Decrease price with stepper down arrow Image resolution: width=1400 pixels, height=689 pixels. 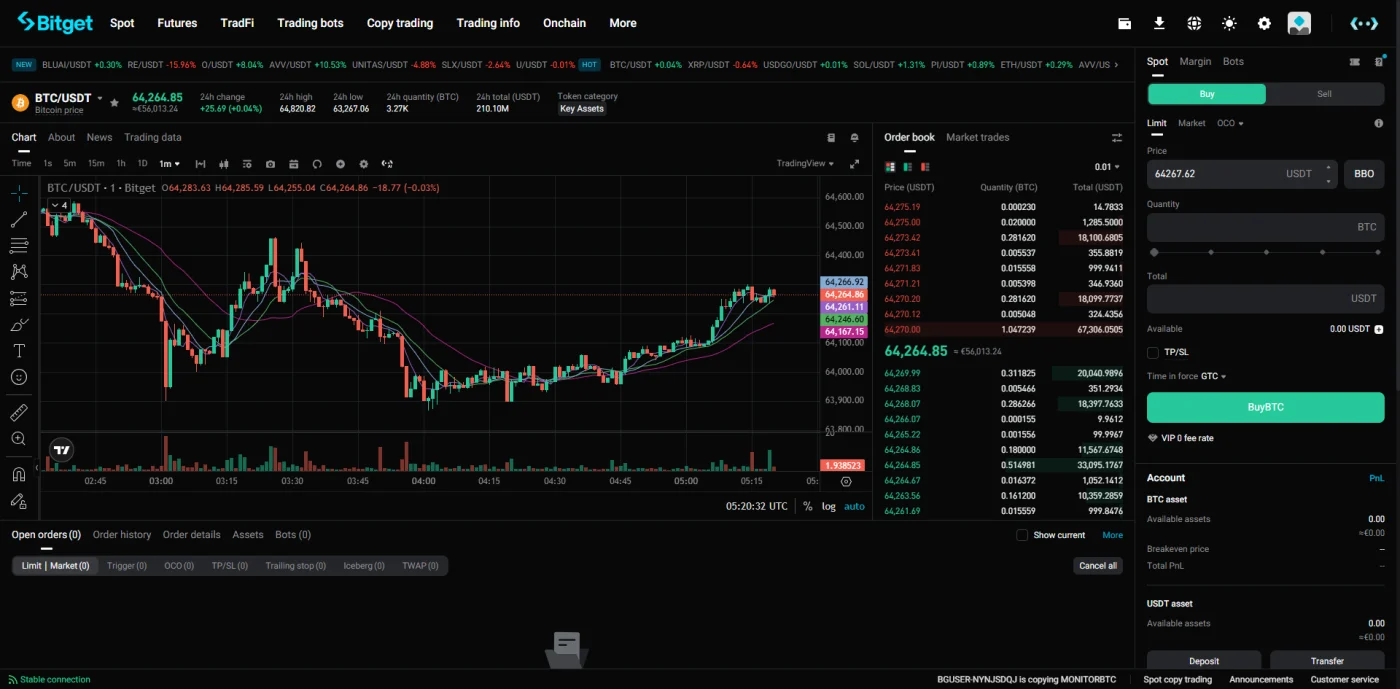pyautogui.click(x=1328, y=181)
